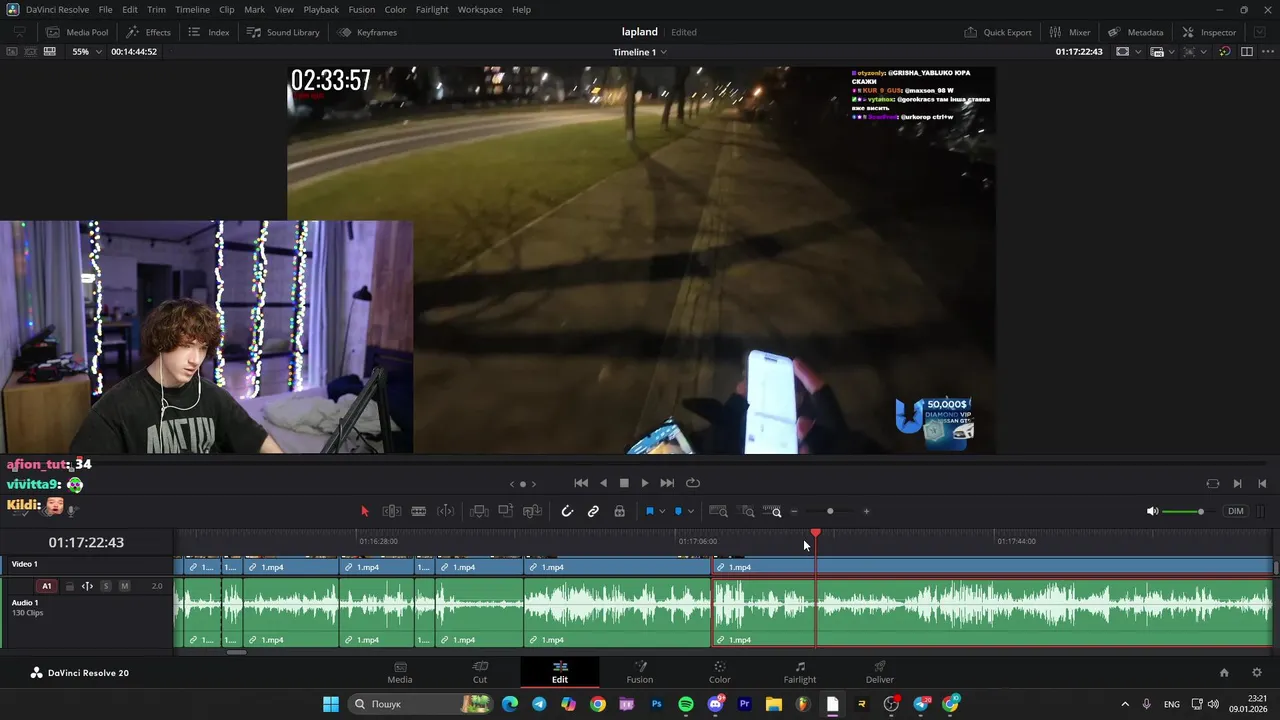The height and width of the screenshot is (720, 1280).
Task: Open Project Settings gear icon
Action: click(x=1257, y=673)
